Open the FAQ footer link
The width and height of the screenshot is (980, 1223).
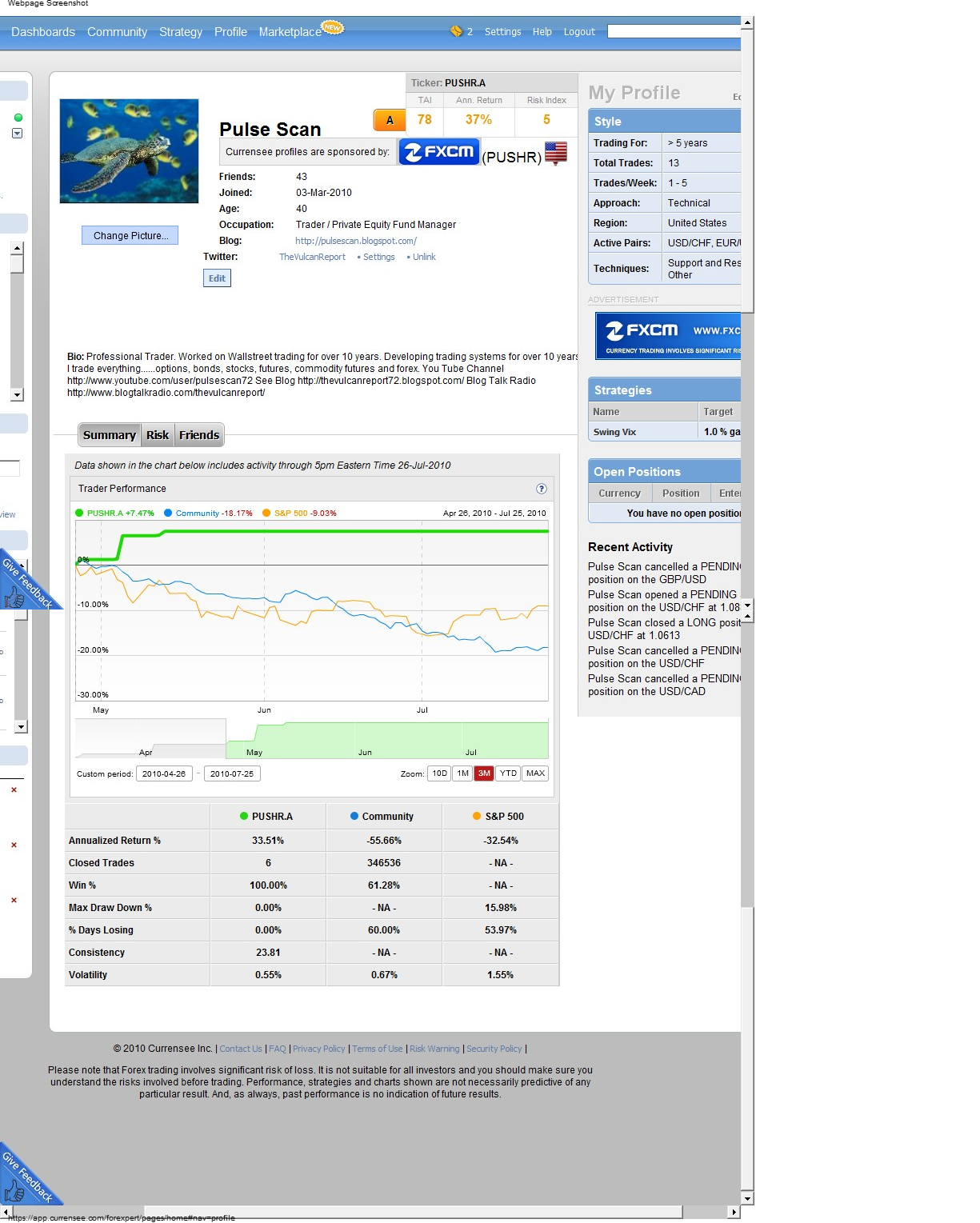278,1049
